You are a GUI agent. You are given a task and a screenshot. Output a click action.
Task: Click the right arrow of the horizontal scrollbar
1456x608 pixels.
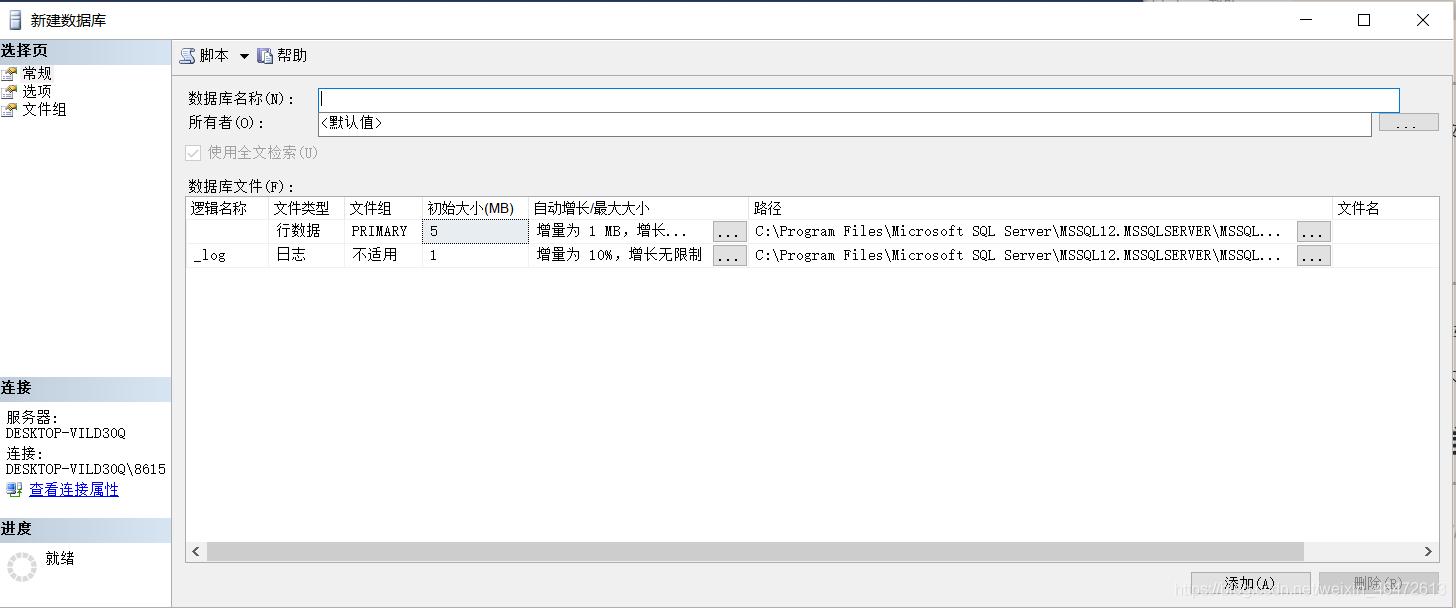point(1428,551)
